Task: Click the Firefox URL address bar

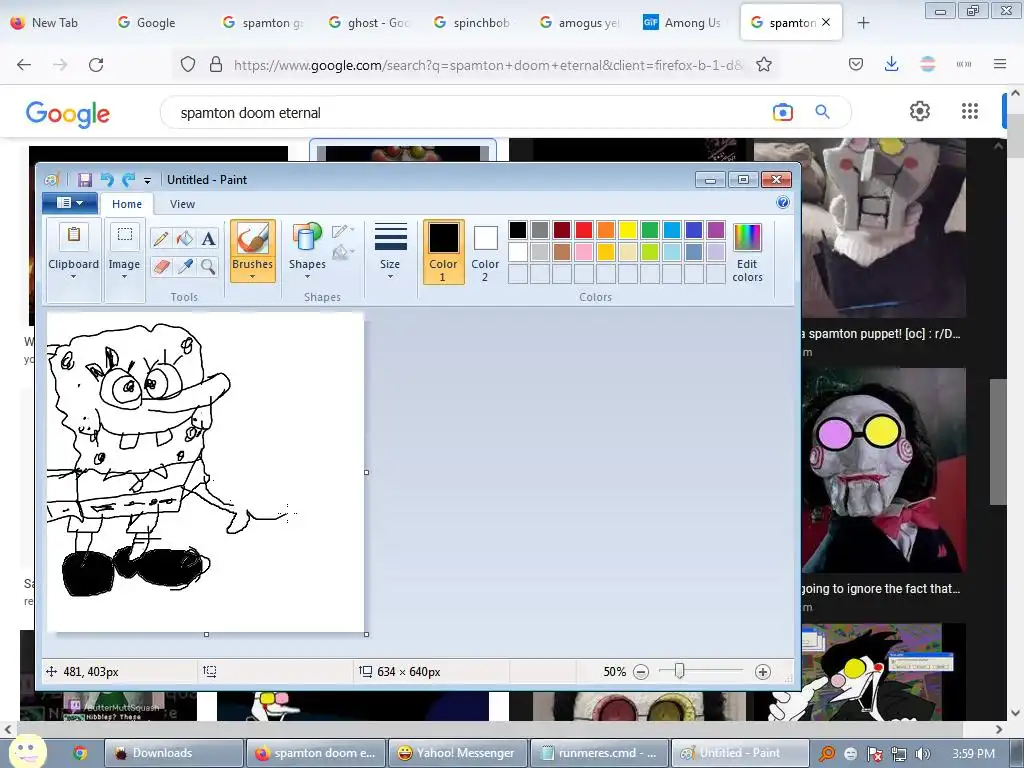Action: tap(488, 65)
